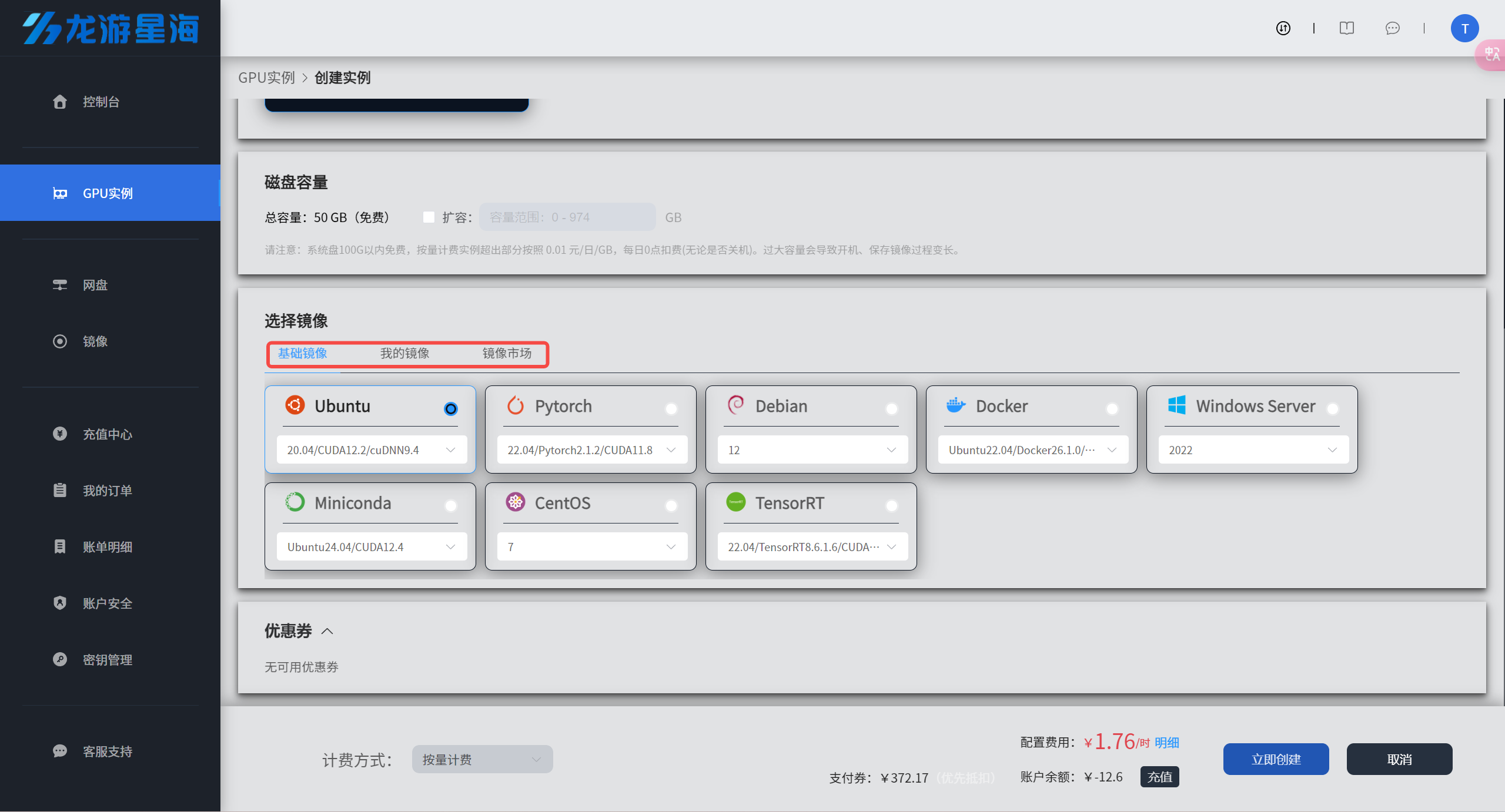Open the billing method dropdown

point(482,759)
